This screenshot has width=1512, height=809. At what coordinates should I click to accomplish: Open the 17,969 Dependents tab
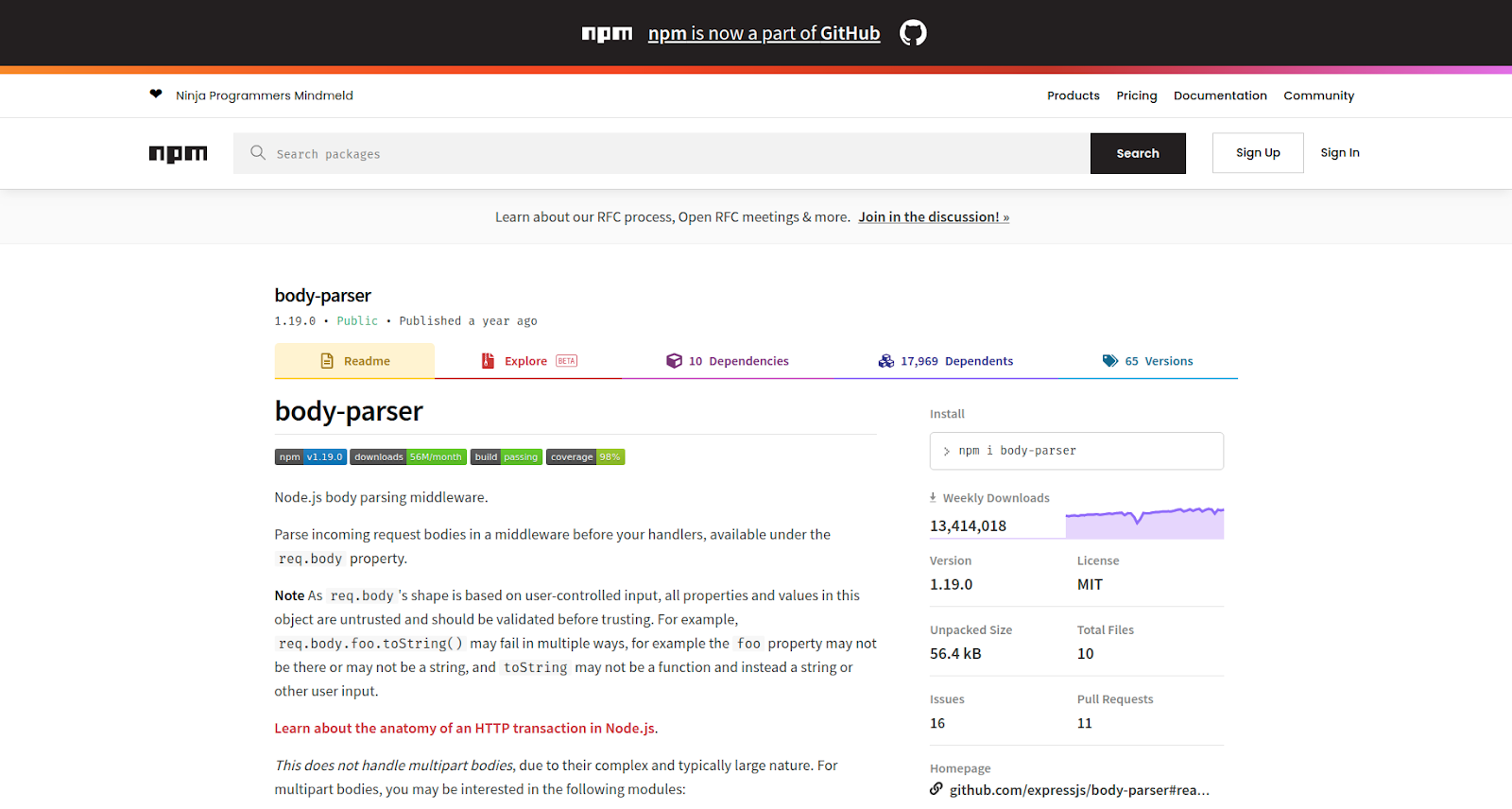click(945, 361)
